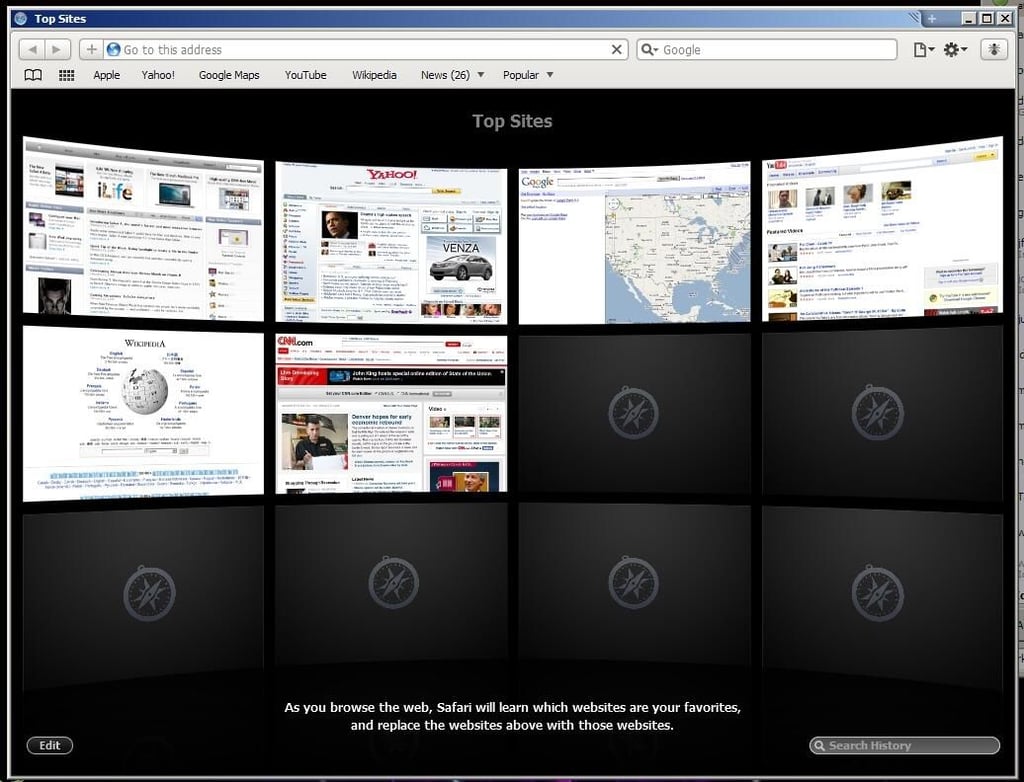The height and width of the screenshot is (782, 1024).
Task: Open the YouTube bookmark
Action: tap(306, 75)
